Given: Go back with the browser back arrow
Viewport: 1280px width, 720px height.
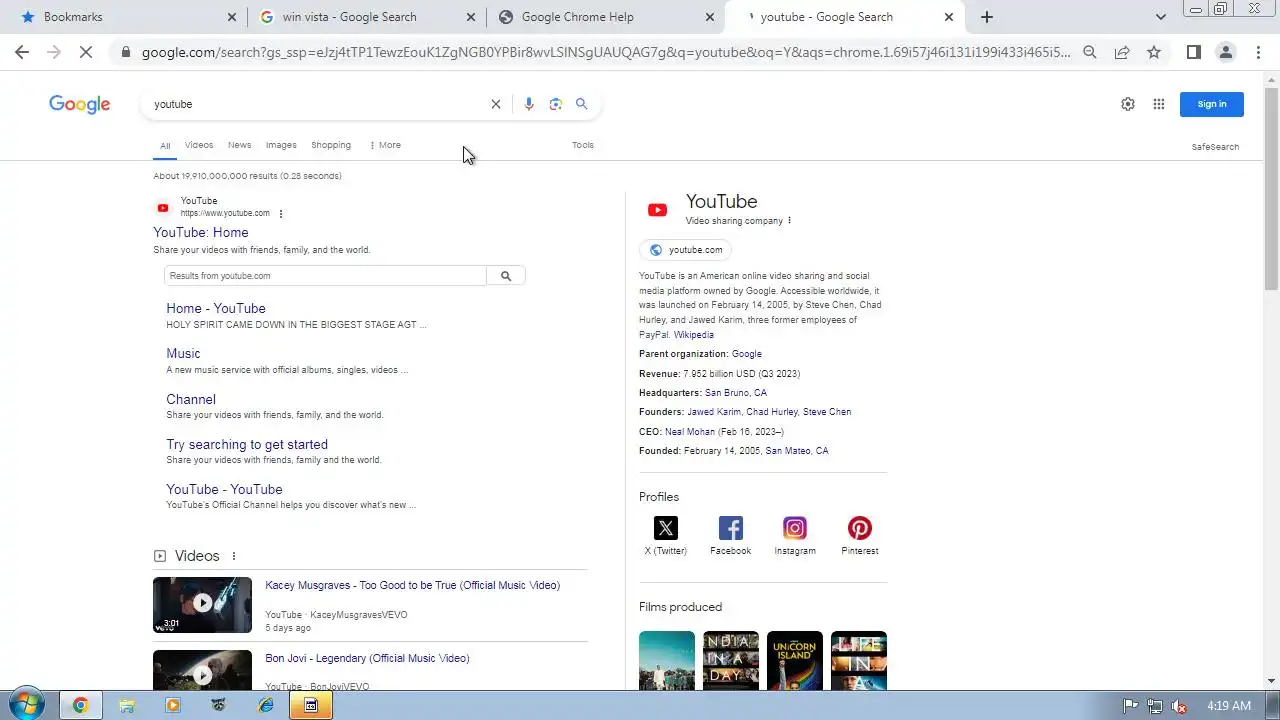Looking at the screenshot, I should (22, 52).
